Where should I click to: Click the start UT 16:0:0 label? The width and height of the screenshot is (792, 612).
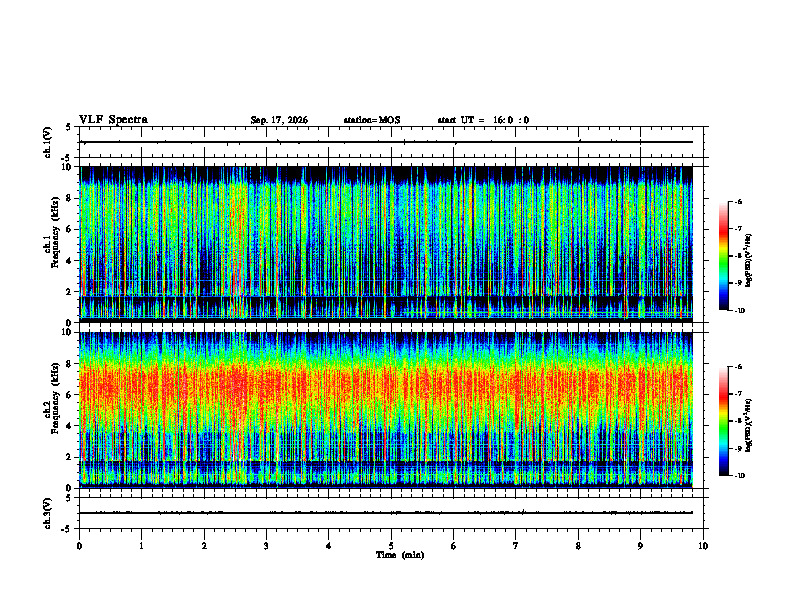point(483,120)
